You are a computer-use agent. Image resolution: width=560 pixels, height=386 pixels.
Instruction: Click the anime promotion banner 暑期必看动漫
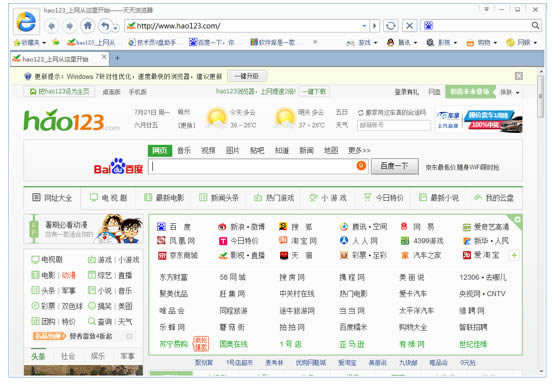pos(84,229)
